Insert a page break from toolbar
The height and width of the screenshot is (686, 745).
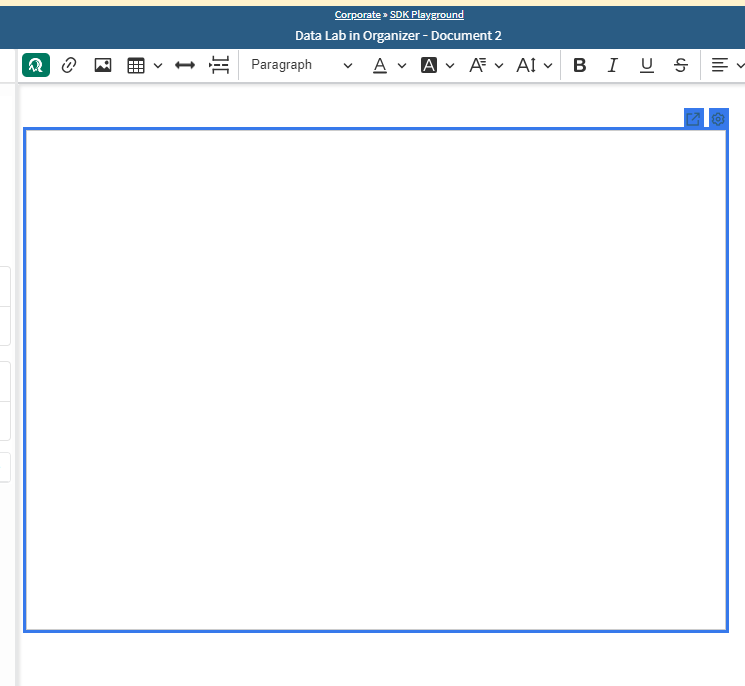[219, 65]
